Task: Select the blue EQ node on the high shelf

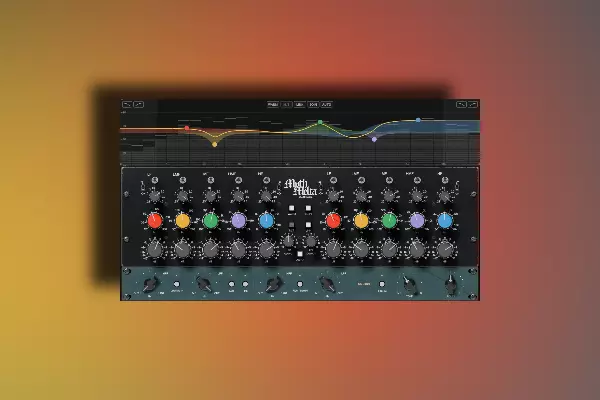Action: coord(418,120)
